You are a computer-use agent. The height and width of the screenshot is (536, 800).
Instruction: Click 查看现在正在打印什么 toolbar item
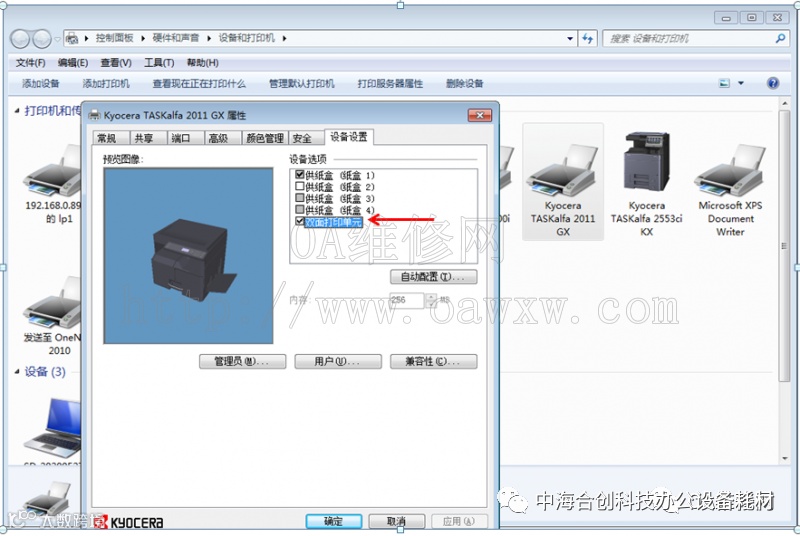click(199, 84)
